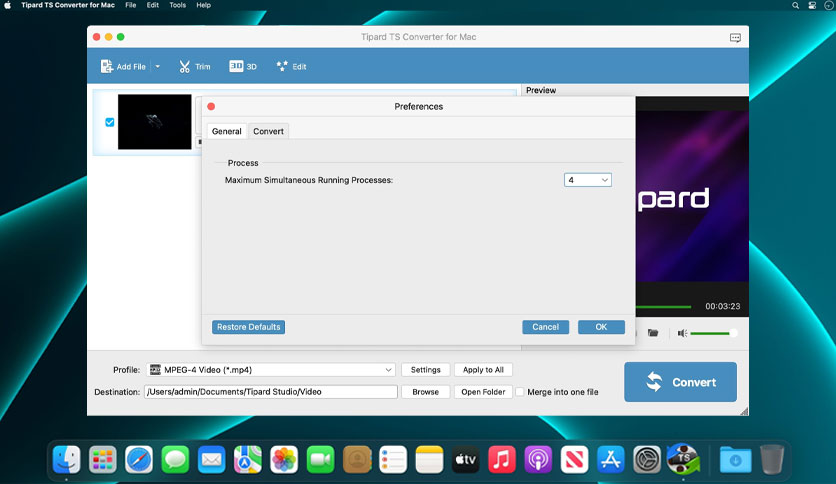Open Mail from the Dock
836x484 pixels.
pyautogui.click(x=212, y=459)
